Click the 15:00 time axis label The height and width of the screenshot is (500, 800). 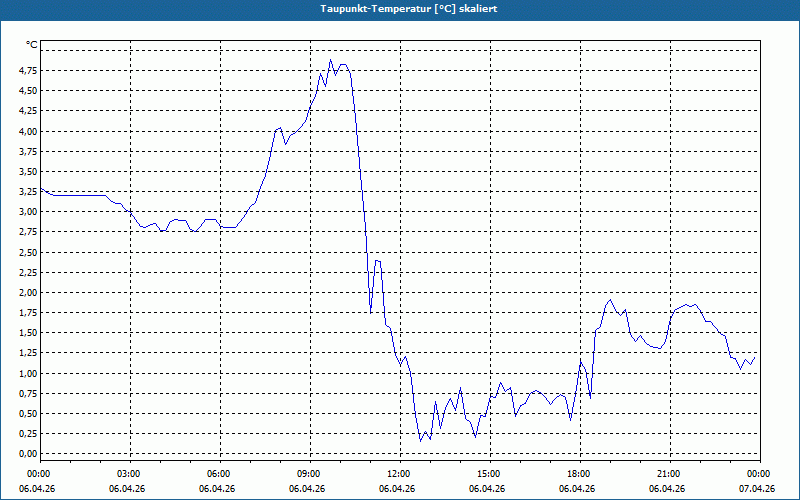(490, 474)
